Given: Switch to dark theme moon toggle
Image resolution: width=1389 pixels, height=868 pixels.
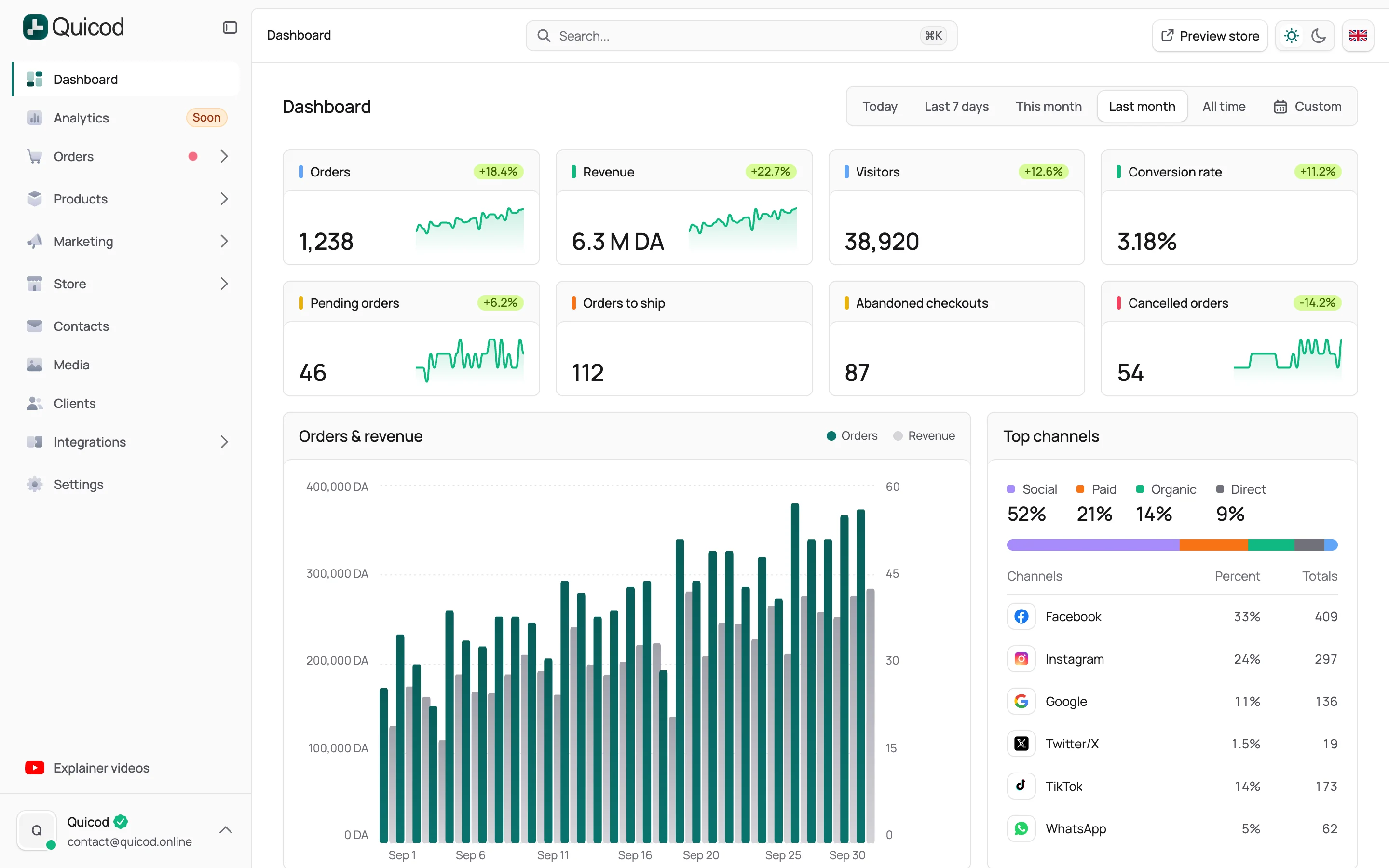Looking at the screenshot, I should click(x=1319, y=36).
